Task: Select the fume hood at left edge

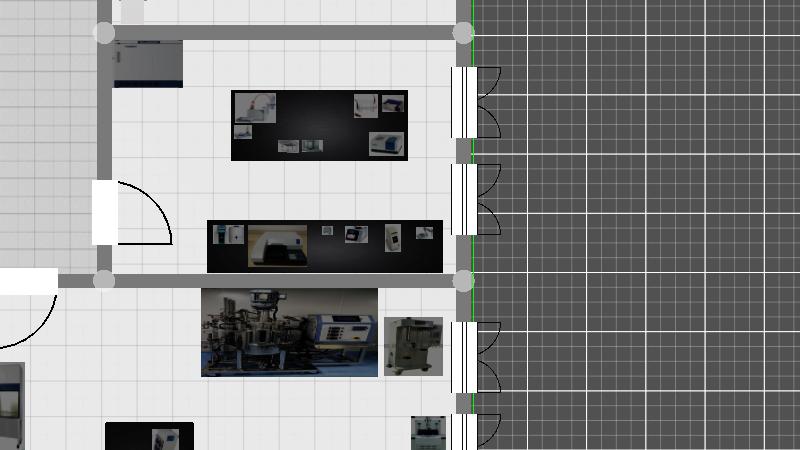Action: (x=10, y=405)
